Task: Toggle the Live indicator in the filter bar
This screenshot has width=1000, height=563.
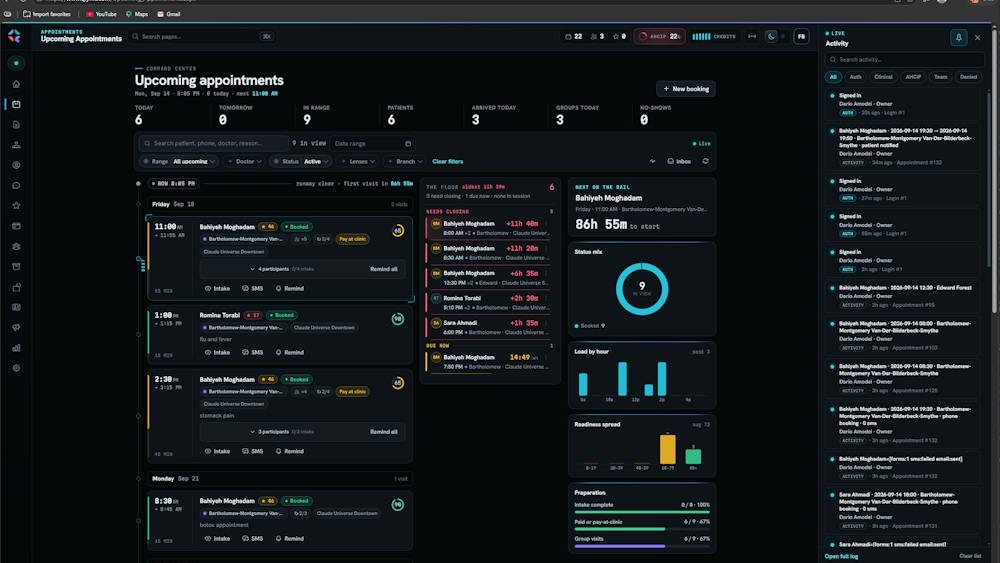Action: [x=702, y=143]
